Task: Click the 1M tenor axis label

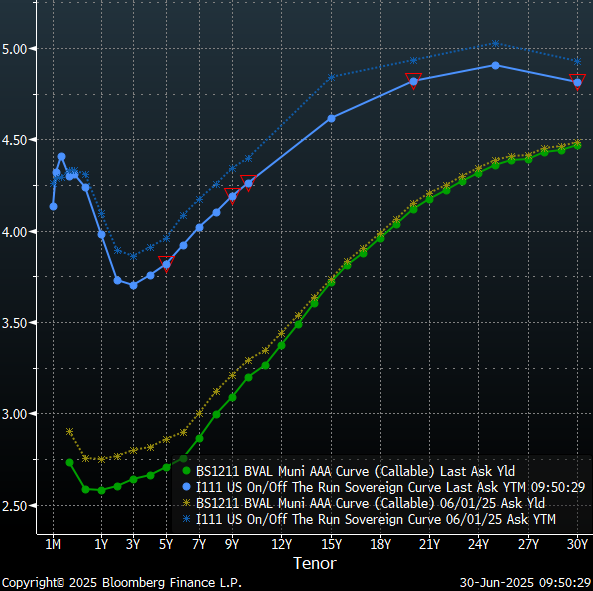Action: [x=53, y=544]
